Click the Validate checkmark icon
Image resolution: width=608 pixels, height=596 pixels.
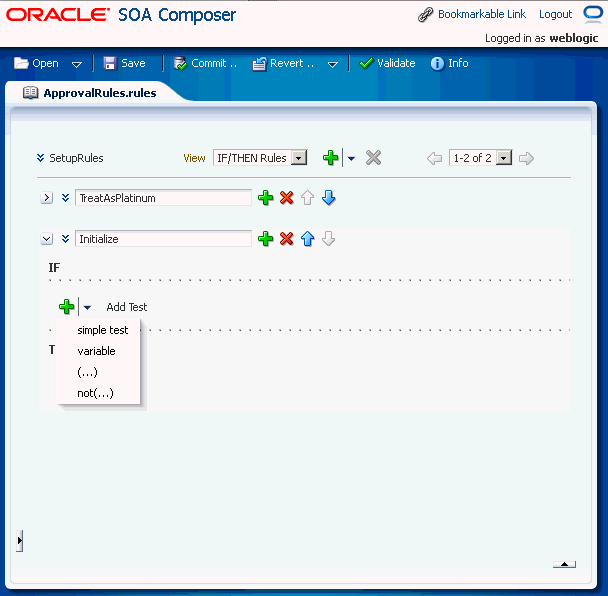coord(366,63)
